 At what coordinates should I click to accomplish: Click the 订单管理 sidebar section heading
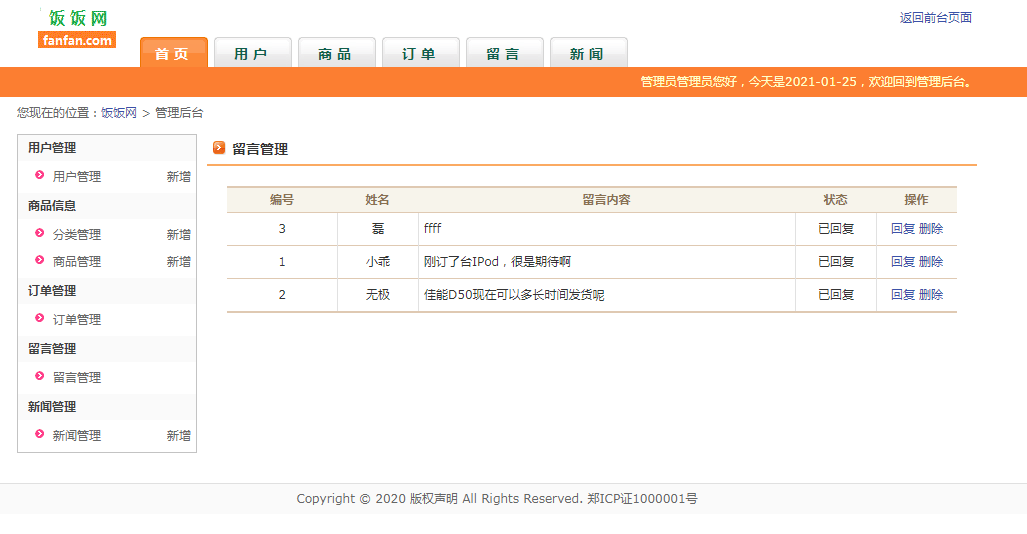point(52,291)
